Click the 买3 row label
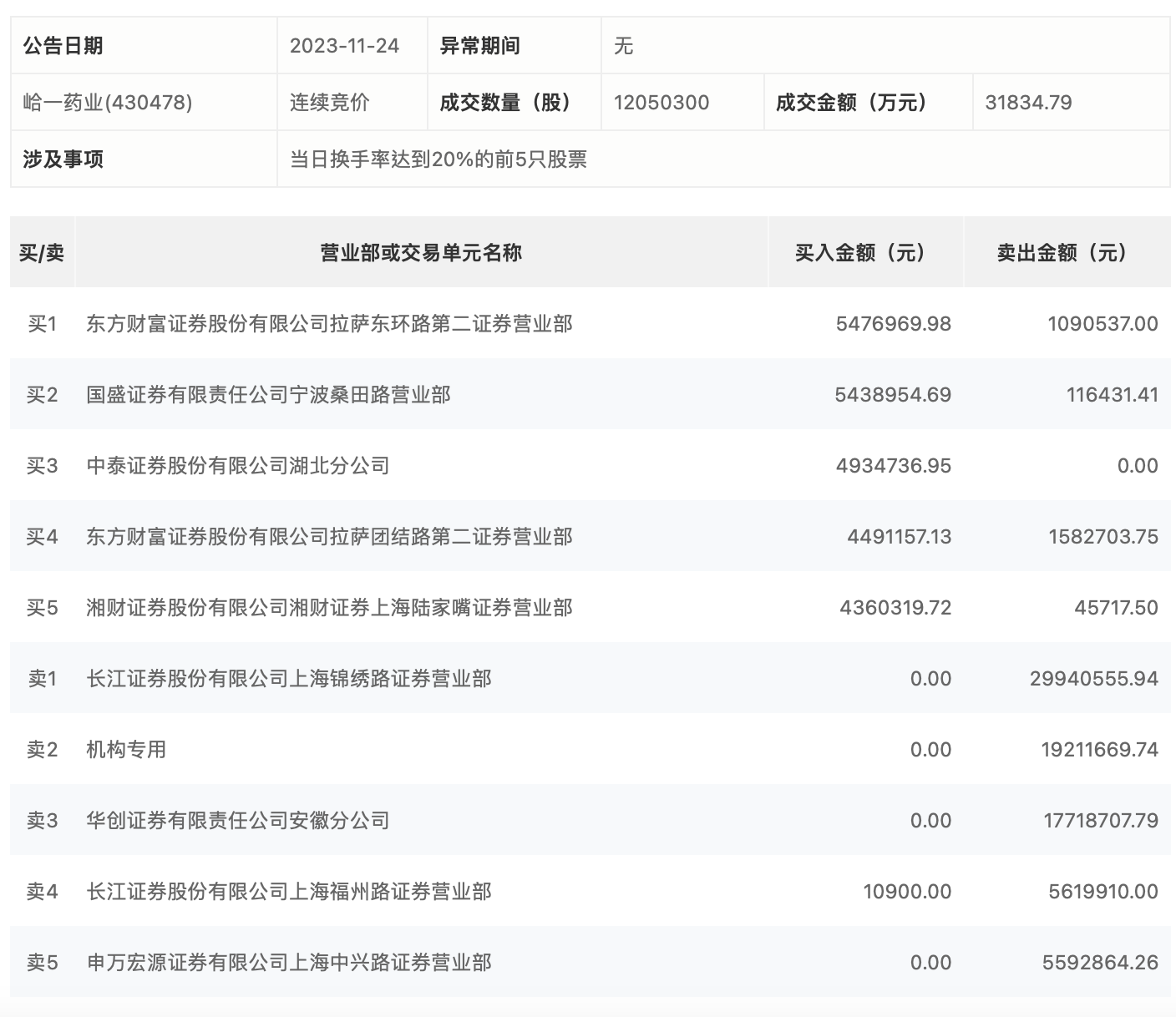Image resolution: width=1176 pixels, height=1017 pixels. (42, 466)
